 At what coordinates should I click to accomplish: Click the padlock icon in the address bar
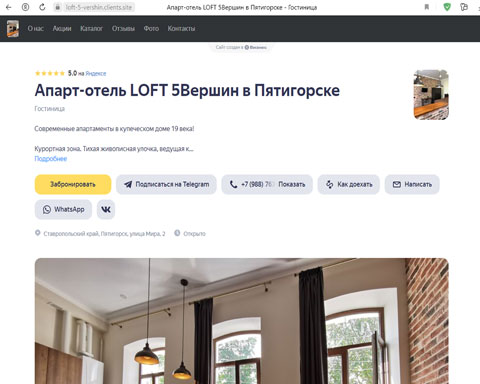(58, 7)
